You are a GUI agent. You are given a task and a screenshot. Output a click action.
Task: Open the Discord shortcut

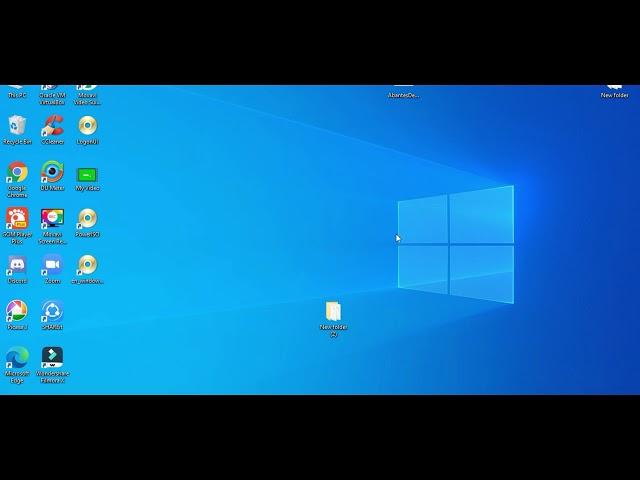pos(17,269)
